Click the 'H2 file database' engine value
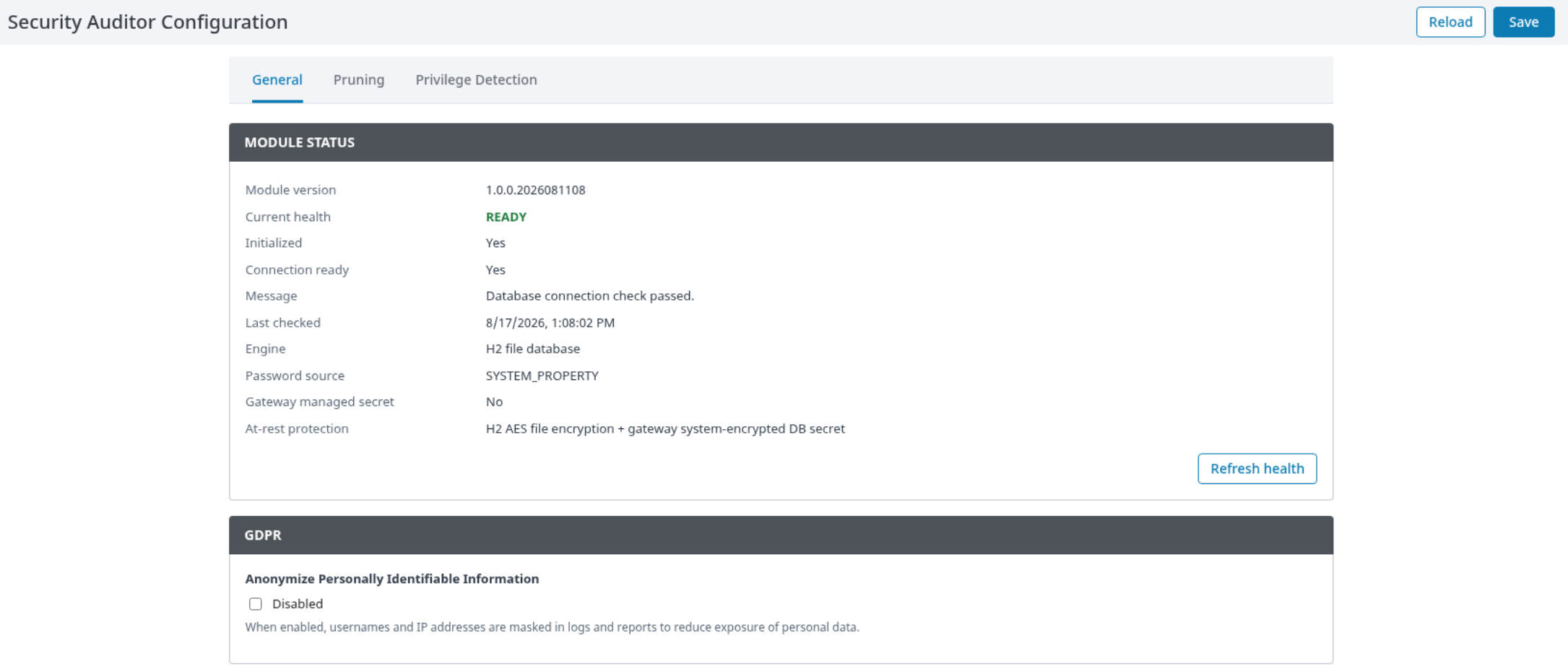 [x=532, y=348]
